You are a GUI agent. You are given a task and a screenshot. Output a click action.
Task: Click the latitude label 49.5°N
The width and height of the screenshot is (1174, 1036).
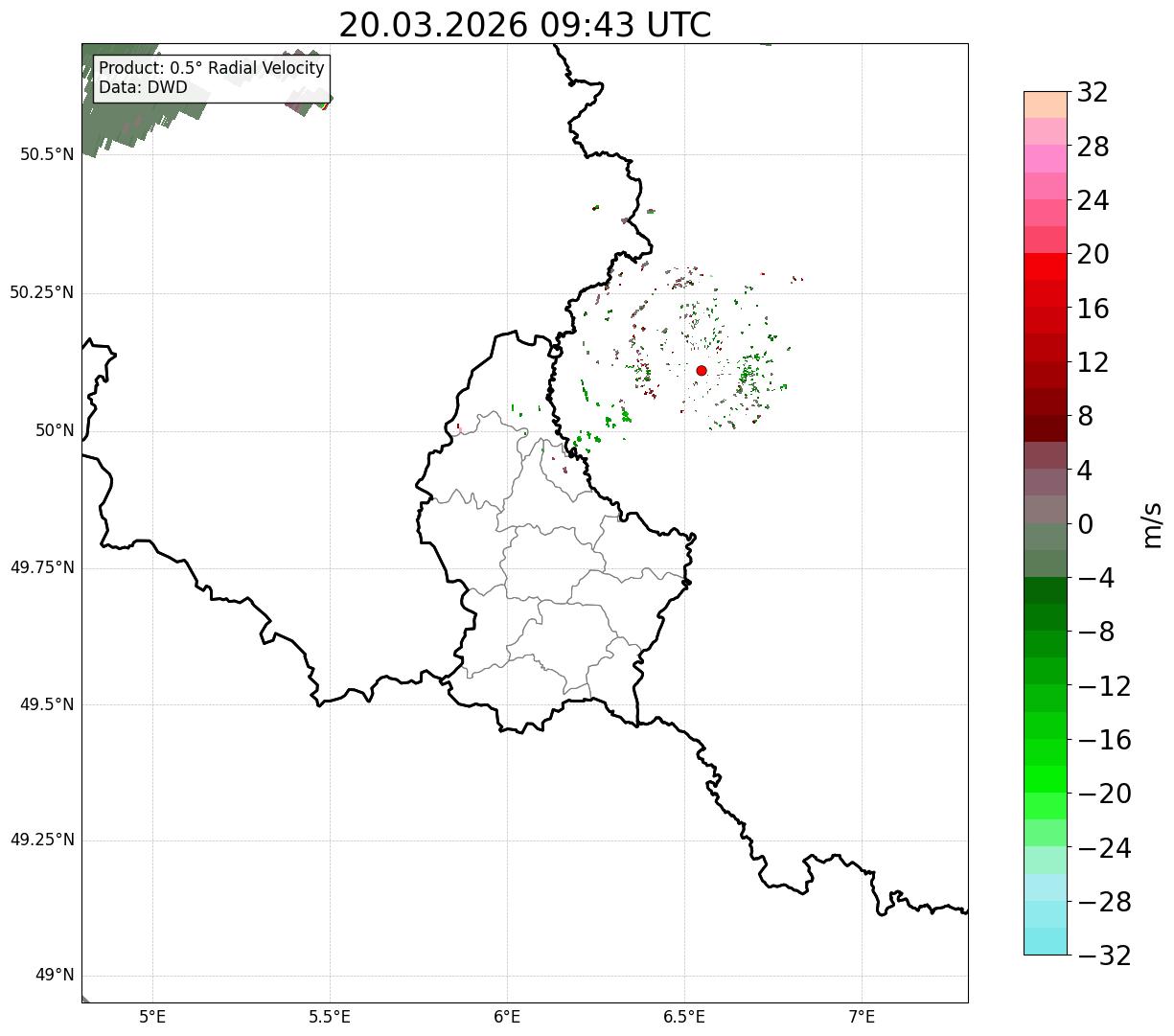(x=47, y=704)
